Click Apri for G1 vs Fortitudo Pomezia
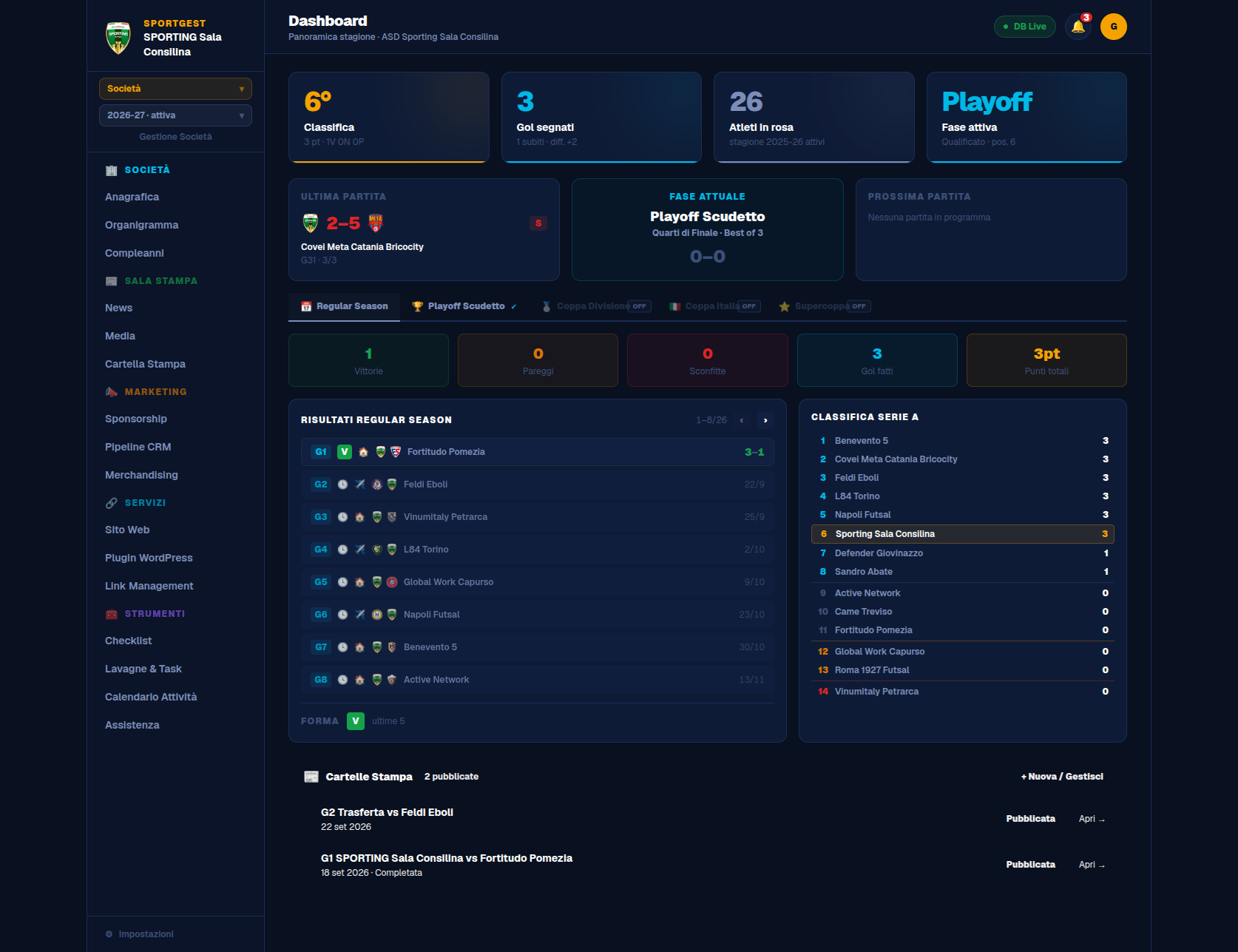Image resolution: width=1238 pixels, height=952 pixels. coord(1092,865)
